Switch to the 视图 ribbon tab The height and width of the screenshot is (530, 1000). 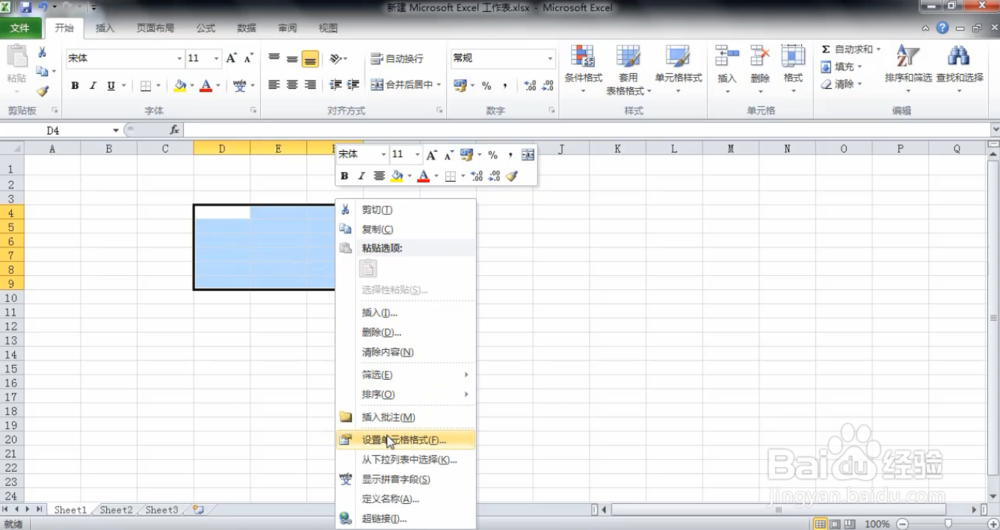(x=328, y=28)
